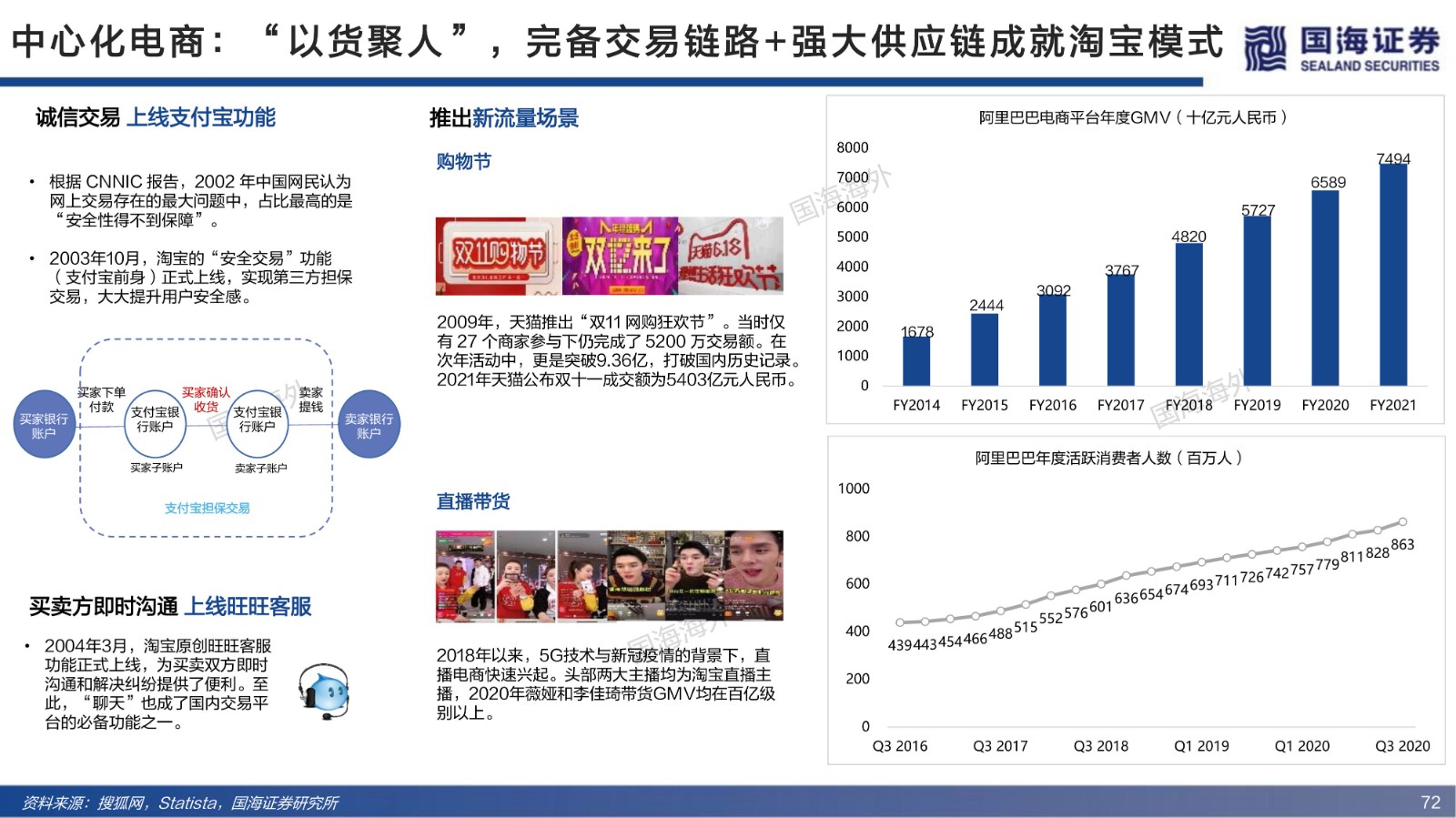Screen dimensions: 1456x818
Task: Click x-axis label FY2021
Action: pyautogui.click(x=1393, y=405)
